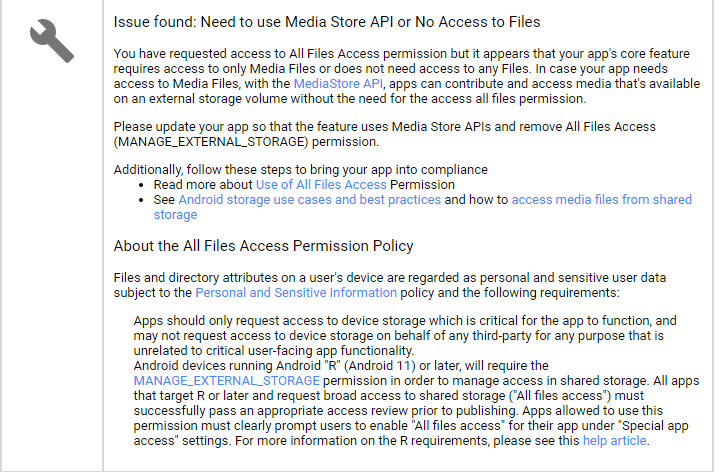The width and height of the screenshot is (719, 472).
Task: Click the Files and directory attributes sentence
Action: pyautogui.click(x=390, y=285)
